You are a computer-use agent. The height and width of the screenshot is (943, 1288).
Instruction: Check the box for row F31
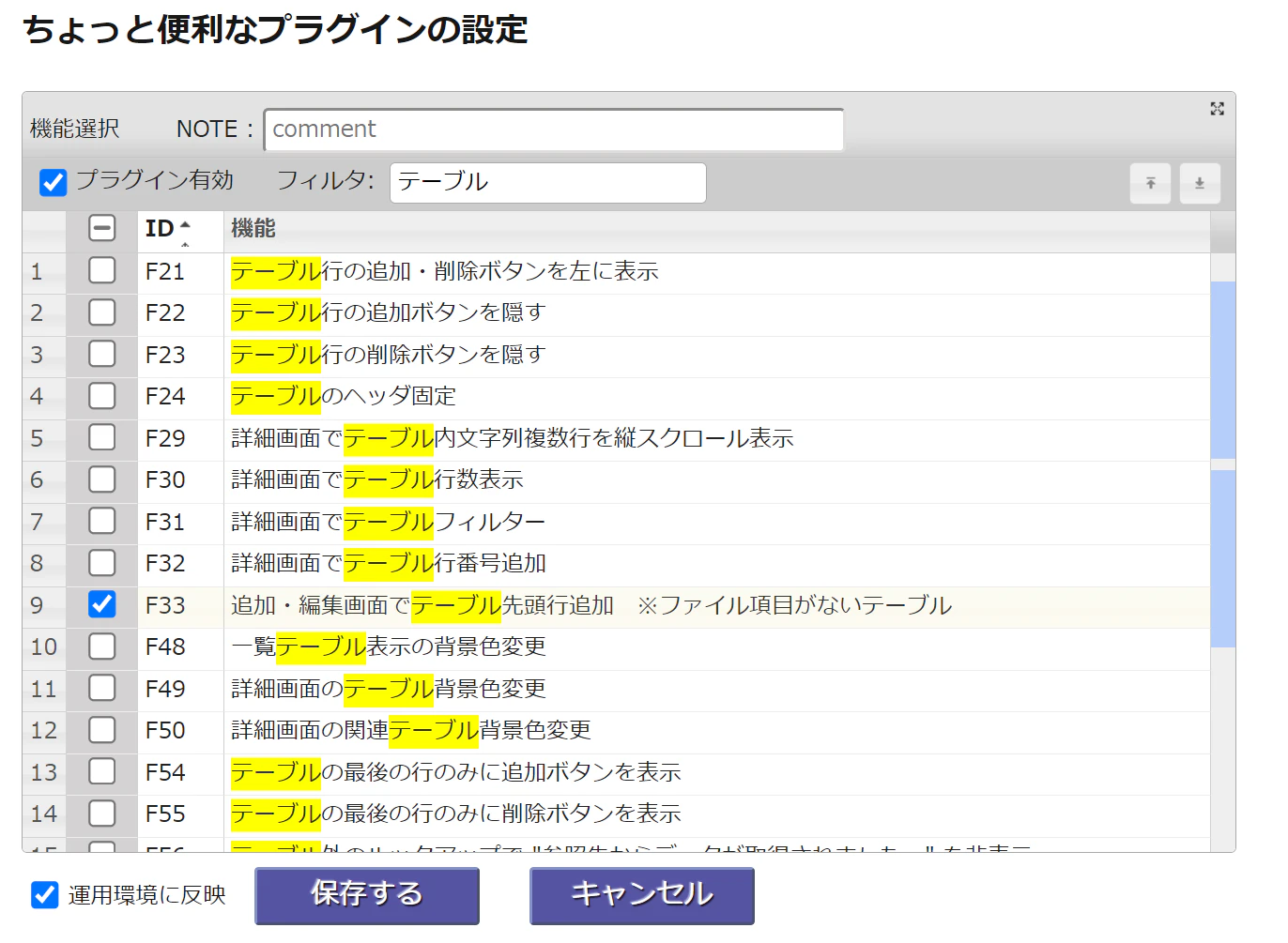click(x=101, y=521)
